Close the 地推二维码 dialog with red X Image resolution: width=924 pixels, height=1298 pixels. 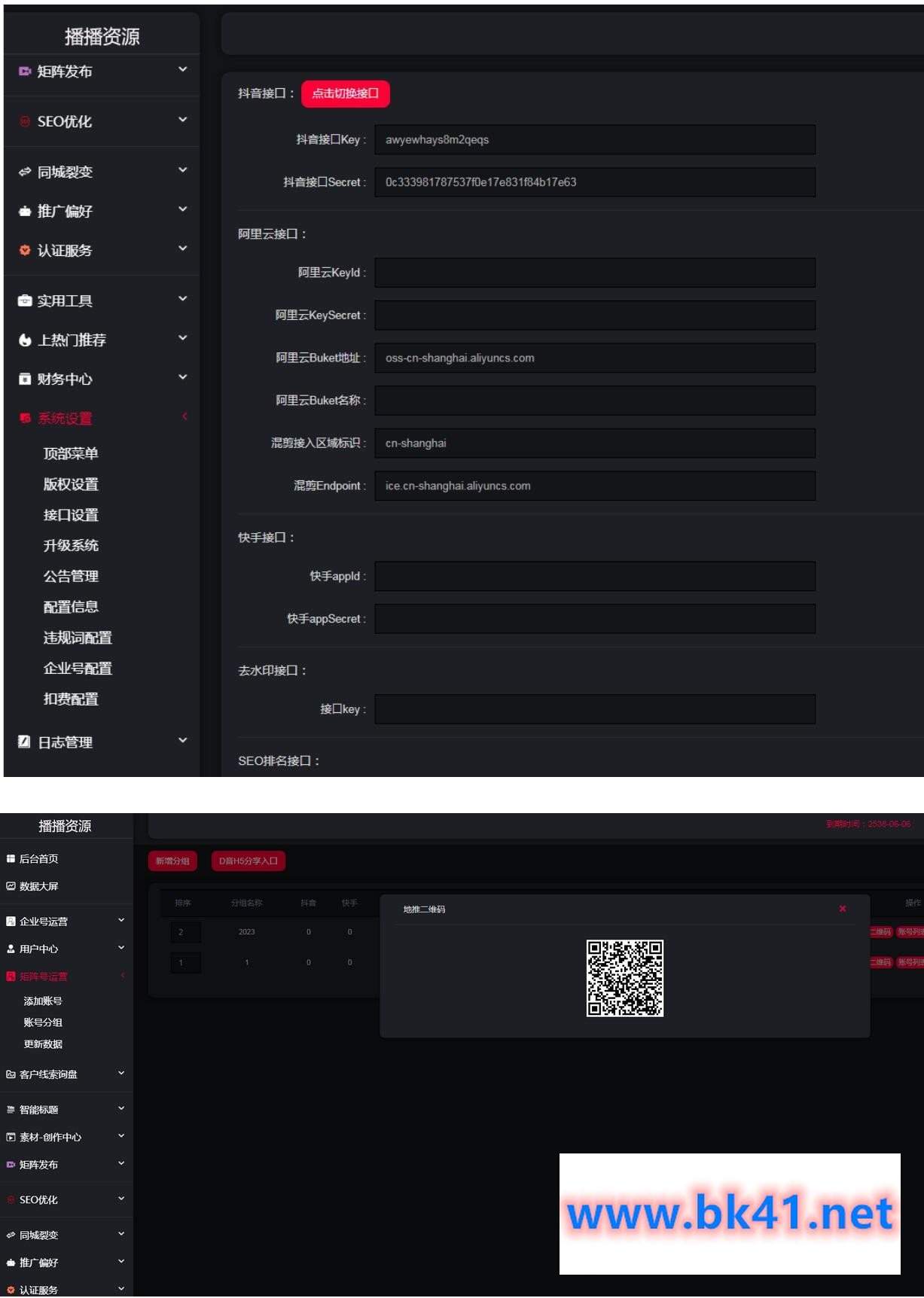pos(843,909)
